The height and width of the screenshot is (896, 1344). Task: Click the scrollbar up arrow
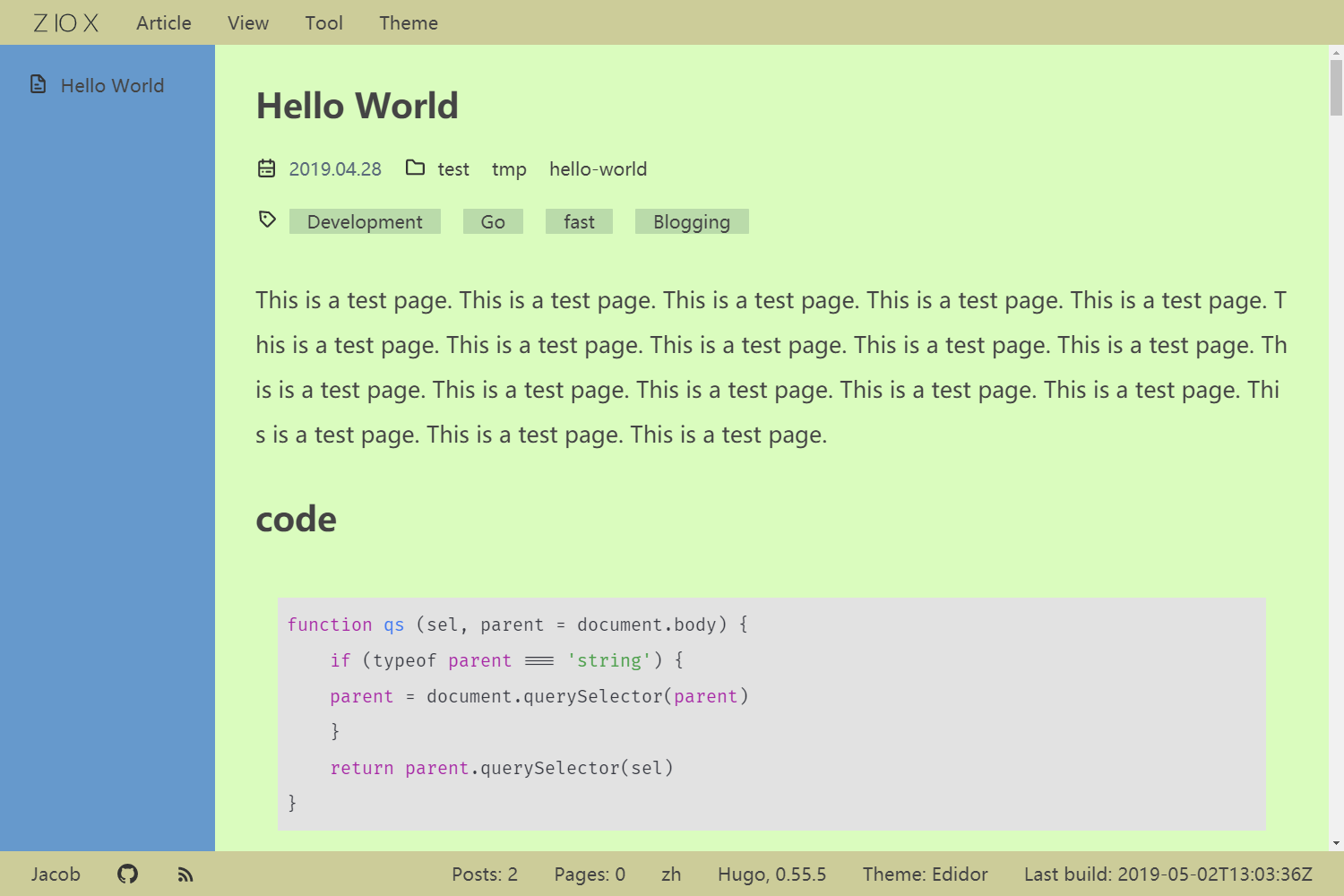tap(1336, 53)
